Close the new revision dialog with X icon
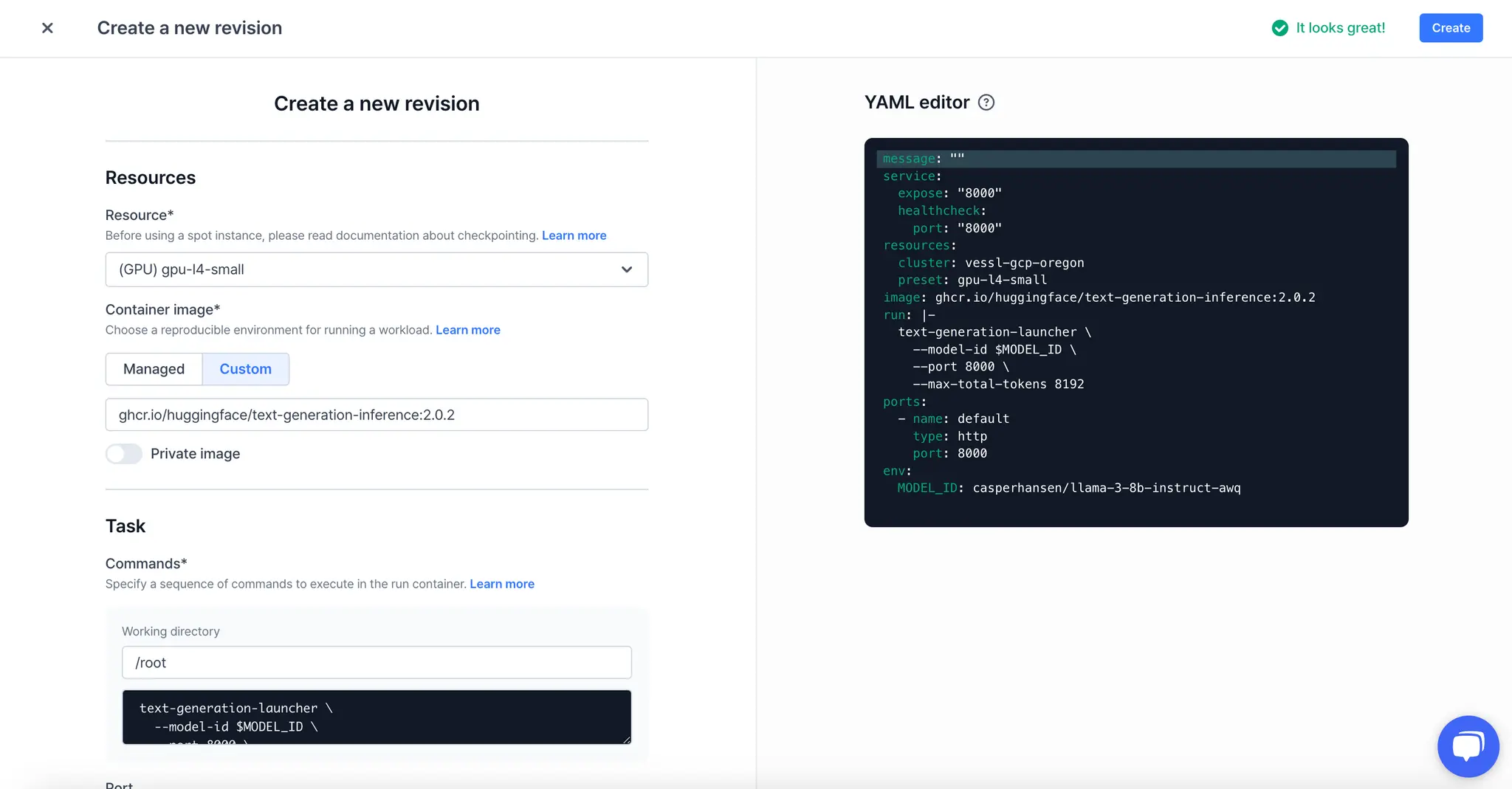The width and height of the screenshot is (1512, 789). 47,28
